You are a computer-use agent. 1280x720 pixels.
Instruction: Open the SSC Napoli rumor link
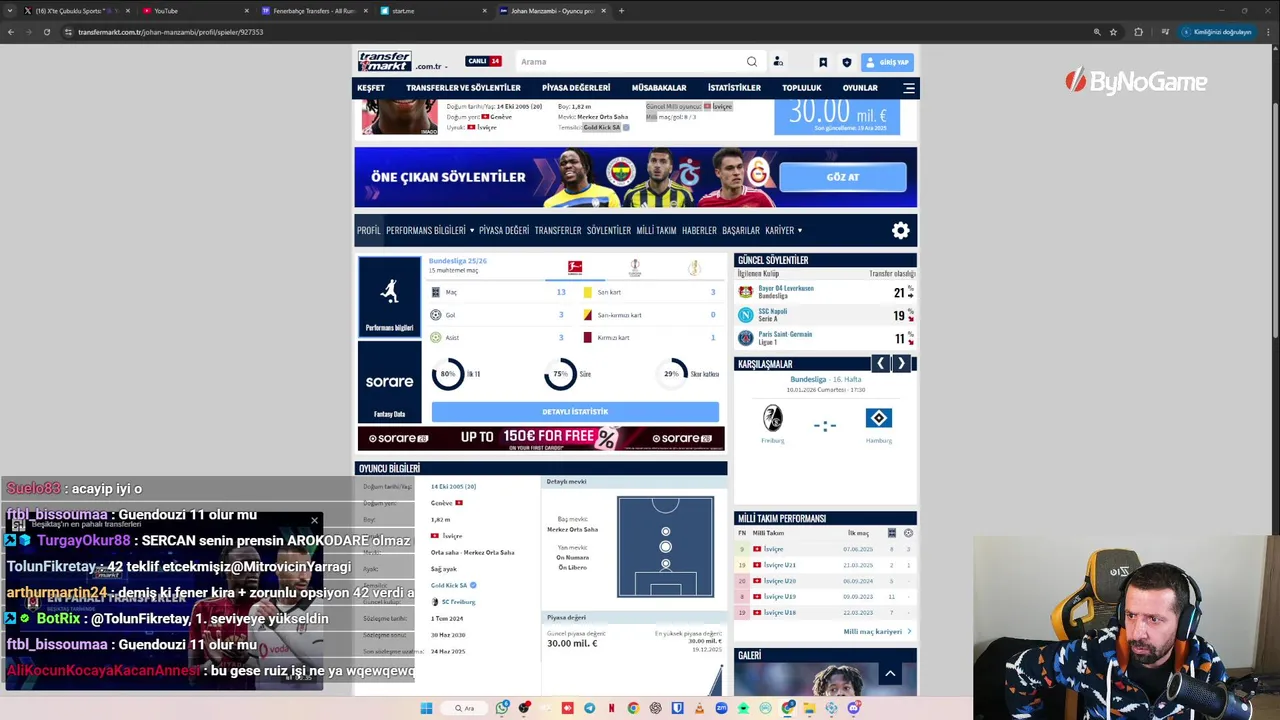tap(773, 311)
